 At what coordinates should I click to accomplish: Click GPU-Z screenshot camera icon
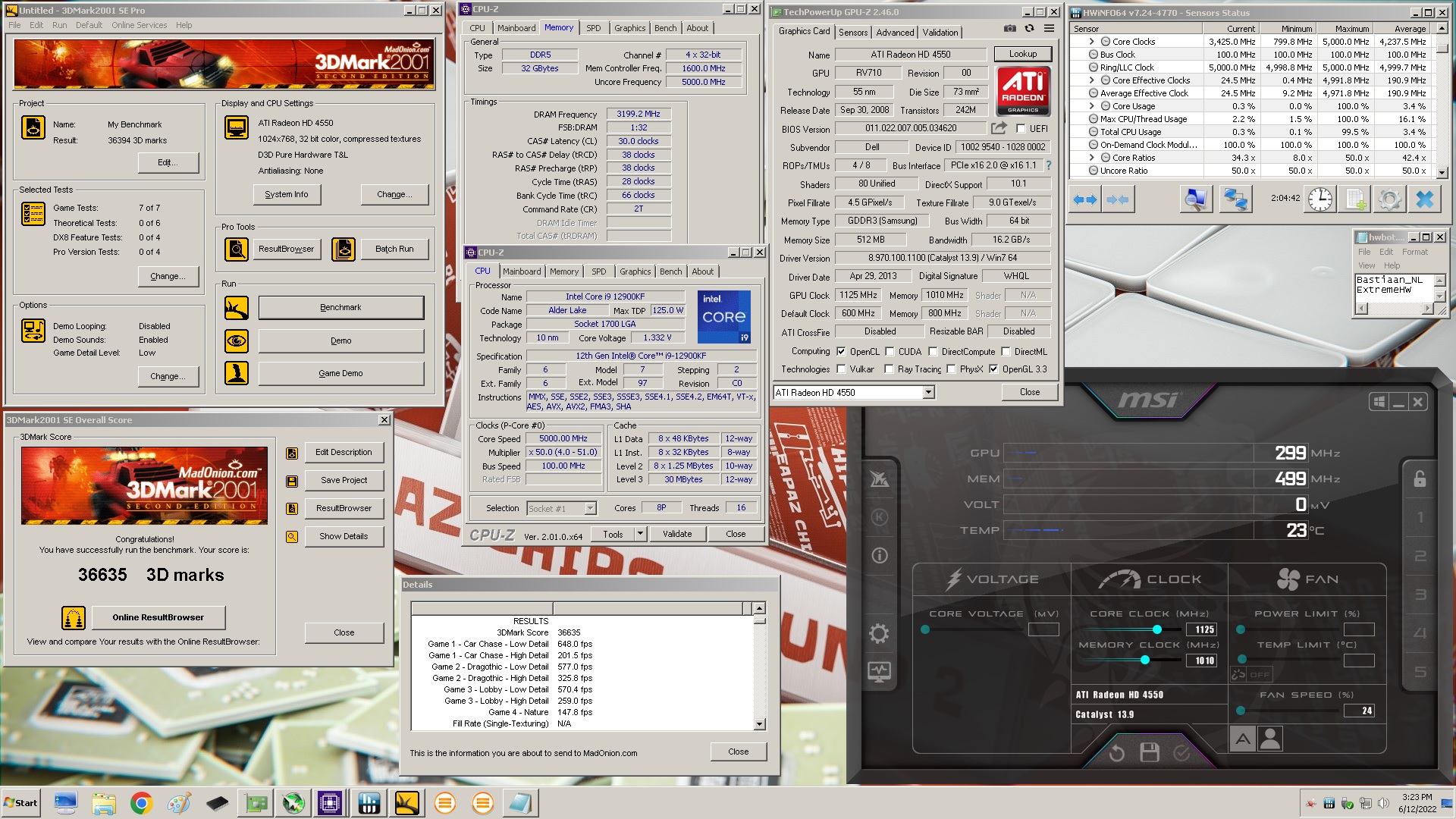(1010, 29)
